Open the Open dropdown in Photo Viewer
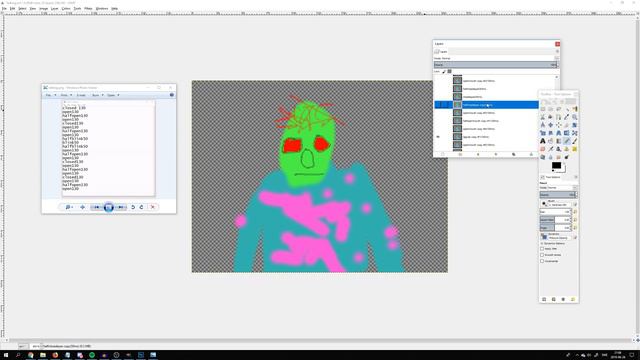640x360 pixels. coord(113,95)
